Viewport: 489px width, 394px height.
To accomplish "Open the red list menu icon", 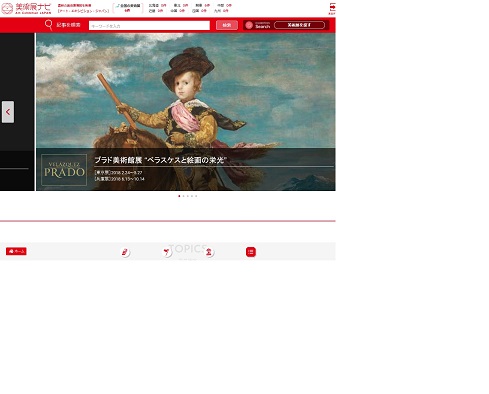I will click(251, 252).
